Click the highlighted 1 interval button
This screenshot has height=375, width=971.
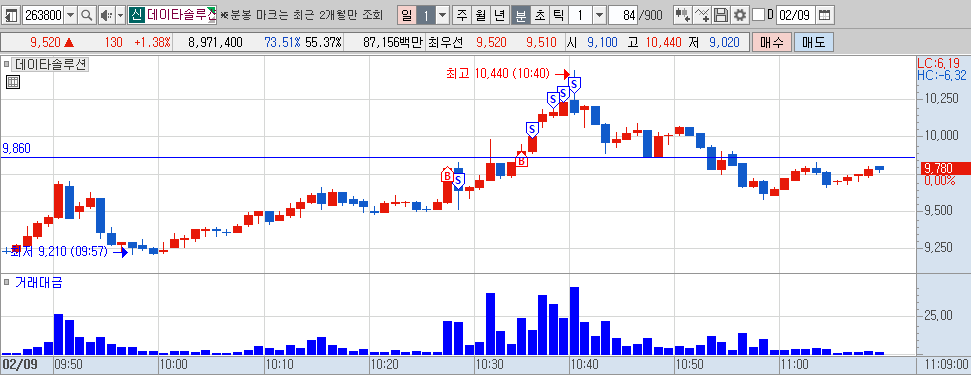click(425, 15)
